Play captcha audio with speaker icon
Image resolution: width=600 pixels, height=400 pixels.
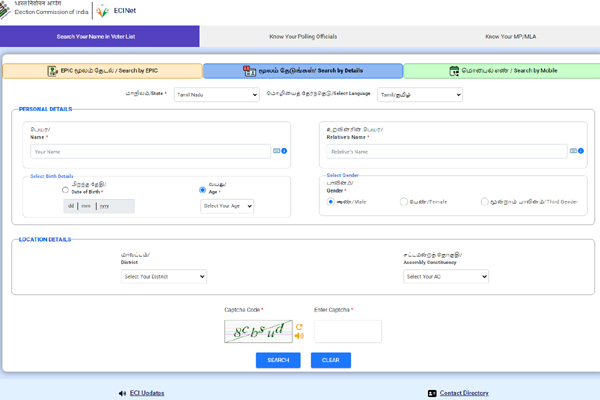298,336
